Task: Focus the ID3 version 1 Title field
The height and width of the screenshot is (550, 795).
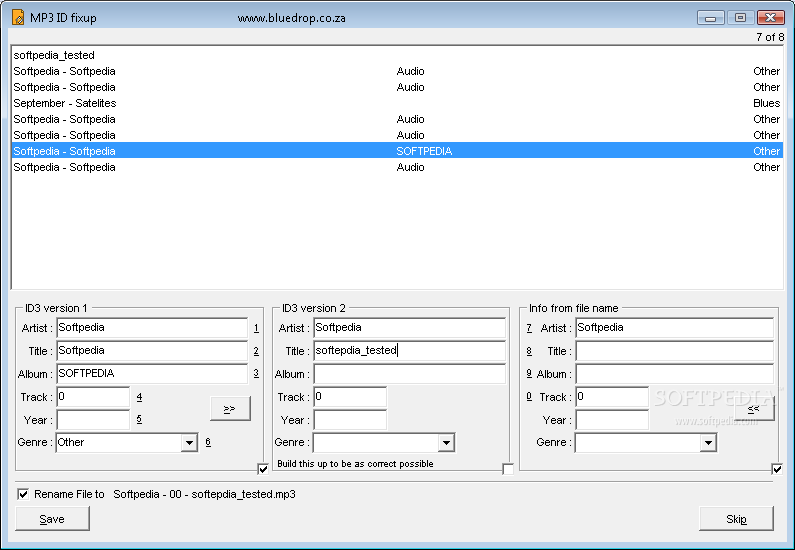Action: point(152,351)
